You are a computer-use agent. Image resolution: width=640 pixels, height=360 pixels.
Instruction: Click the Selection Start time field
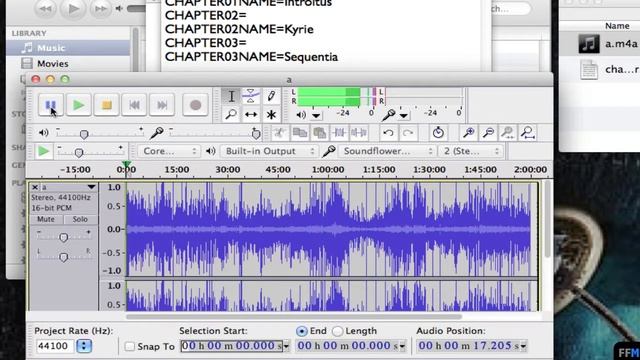click(231, 346)
